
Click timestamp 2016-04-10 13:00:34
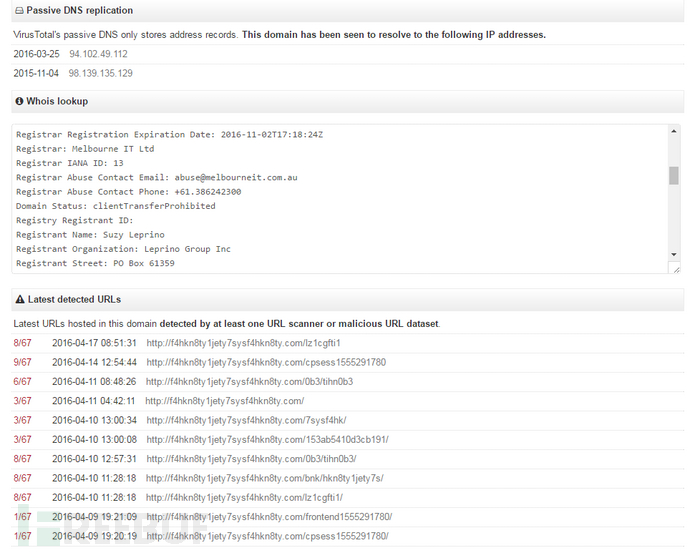(94, 421)
